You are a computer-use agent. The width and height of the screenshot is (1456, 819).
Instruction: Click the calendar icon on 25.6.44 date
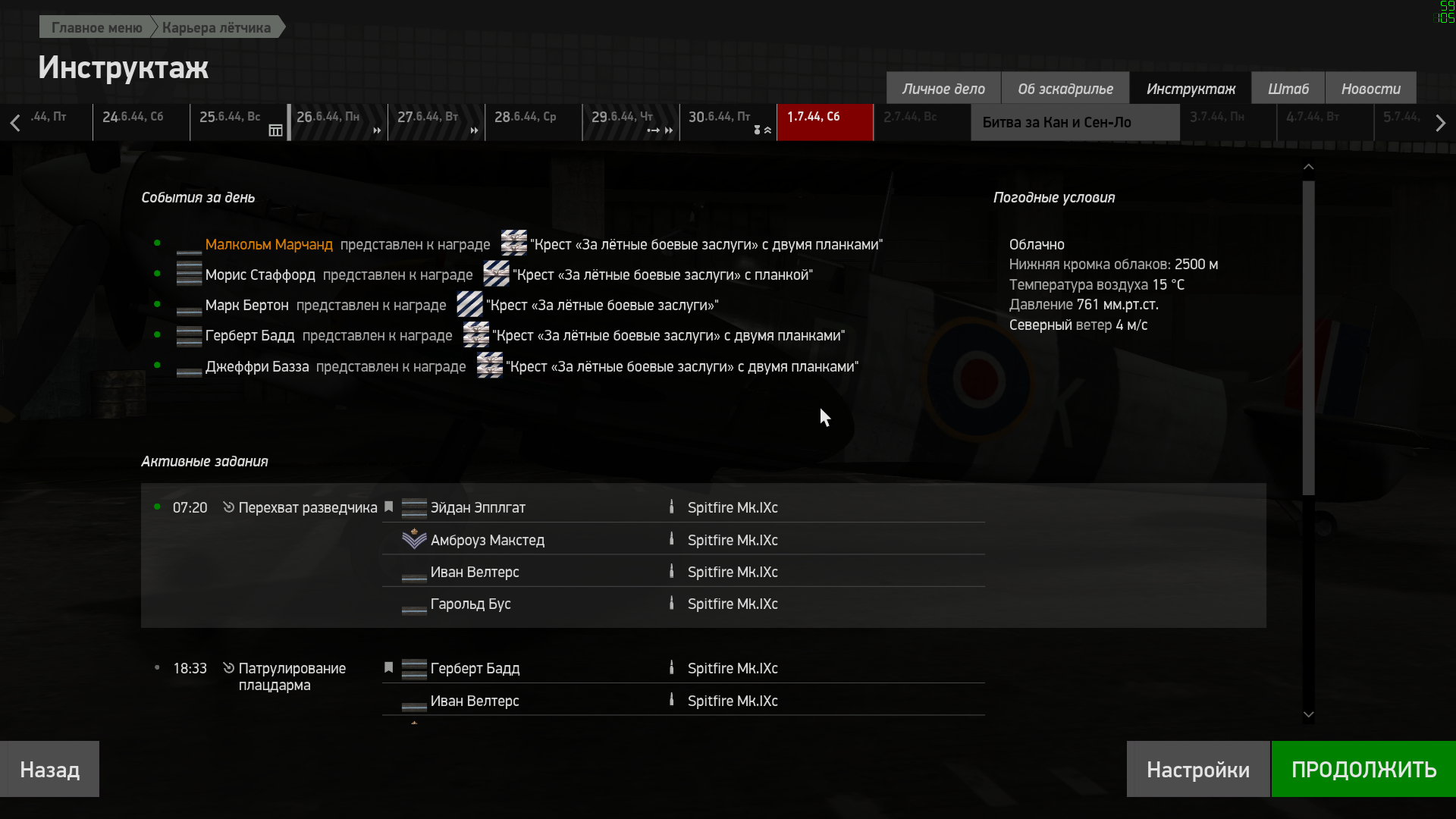coord(276,130)
